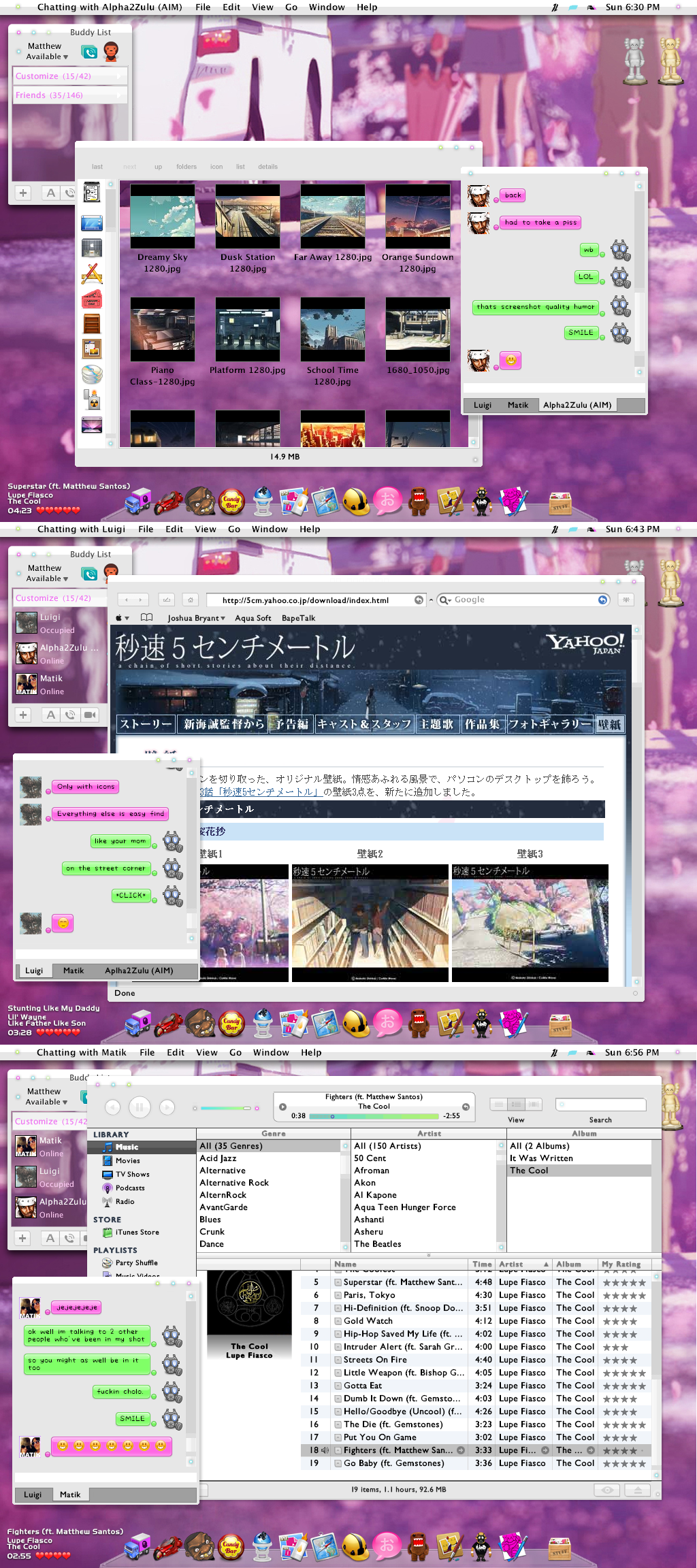The width and height of the screenshot is (697, 1568).
Task: Open Edit menu in 'Chatting with Luigi' menu bar
Action: tap(174, 529)
